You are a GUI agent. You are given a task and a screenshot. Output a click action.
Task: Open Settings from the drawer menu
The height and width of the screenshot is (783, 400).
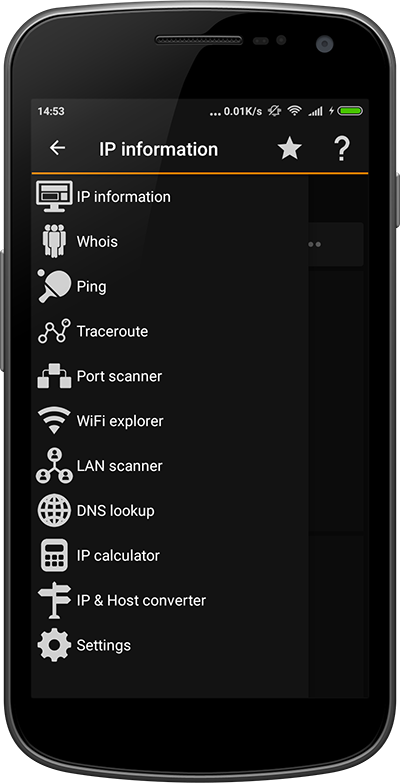point(170,645)
